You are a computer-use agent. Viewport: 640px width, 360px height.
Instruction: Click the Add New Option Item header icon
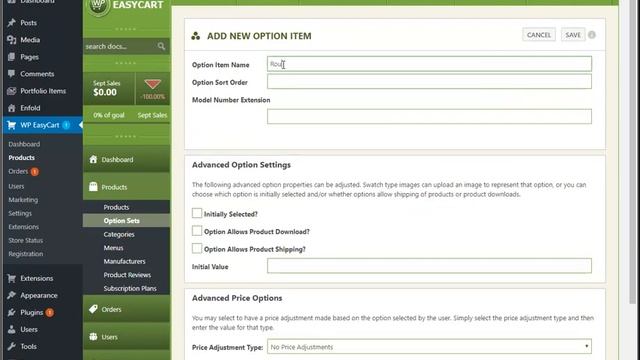(x=196, y=36)
